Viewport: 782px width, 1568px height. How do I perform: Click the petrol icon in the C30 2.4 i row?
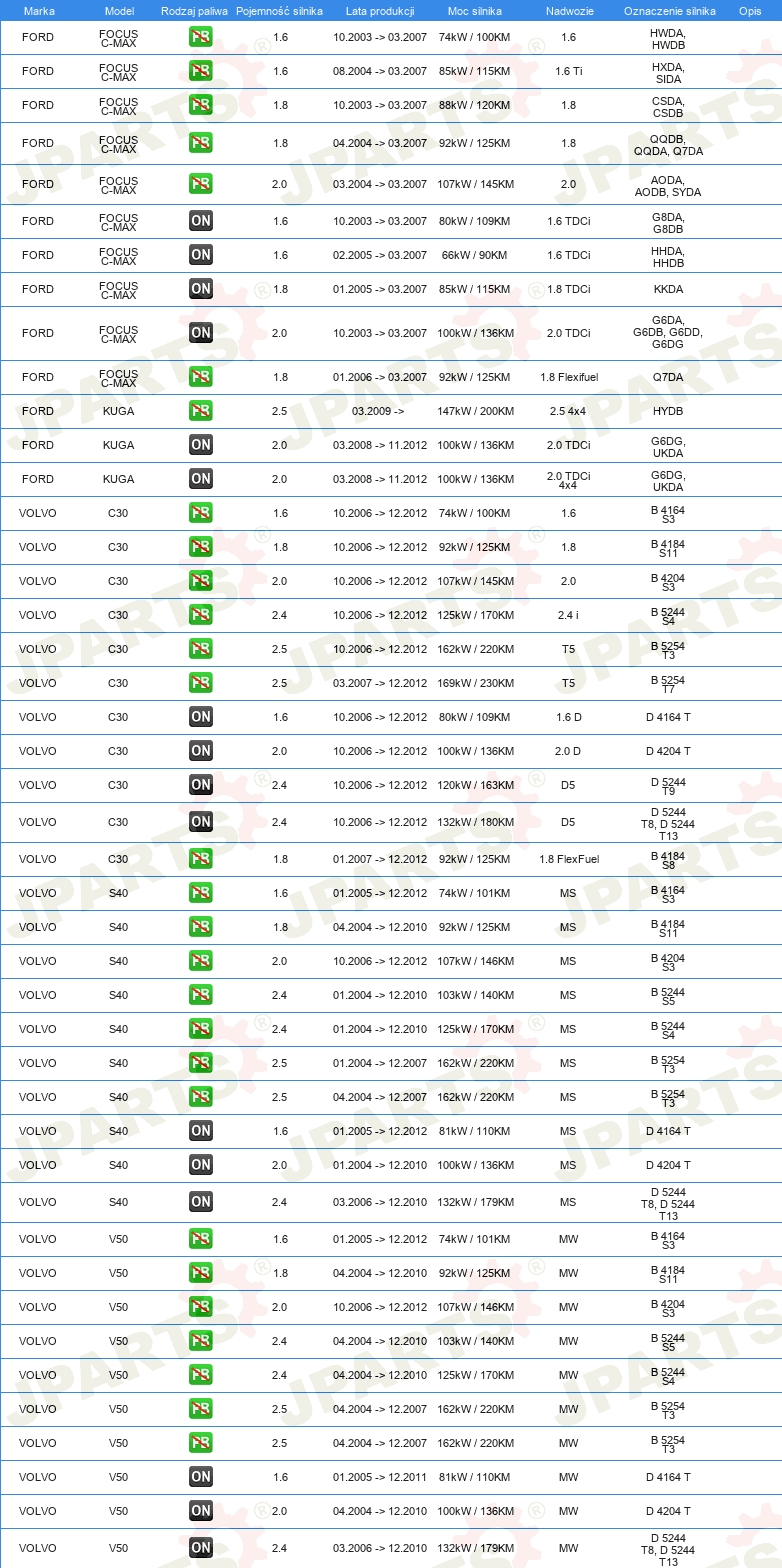201,615
